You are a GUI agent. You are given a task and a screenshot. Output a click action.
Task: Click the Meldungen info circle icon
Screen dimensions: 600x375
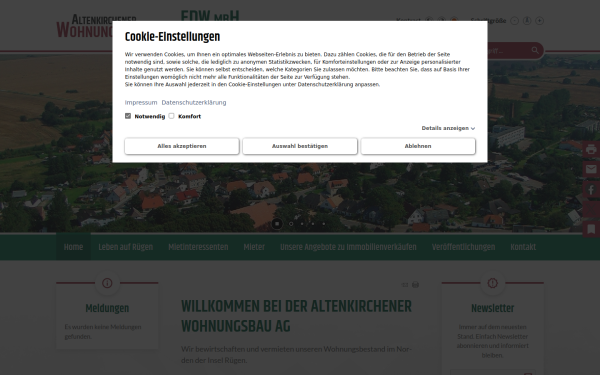[x=107, y=283]
